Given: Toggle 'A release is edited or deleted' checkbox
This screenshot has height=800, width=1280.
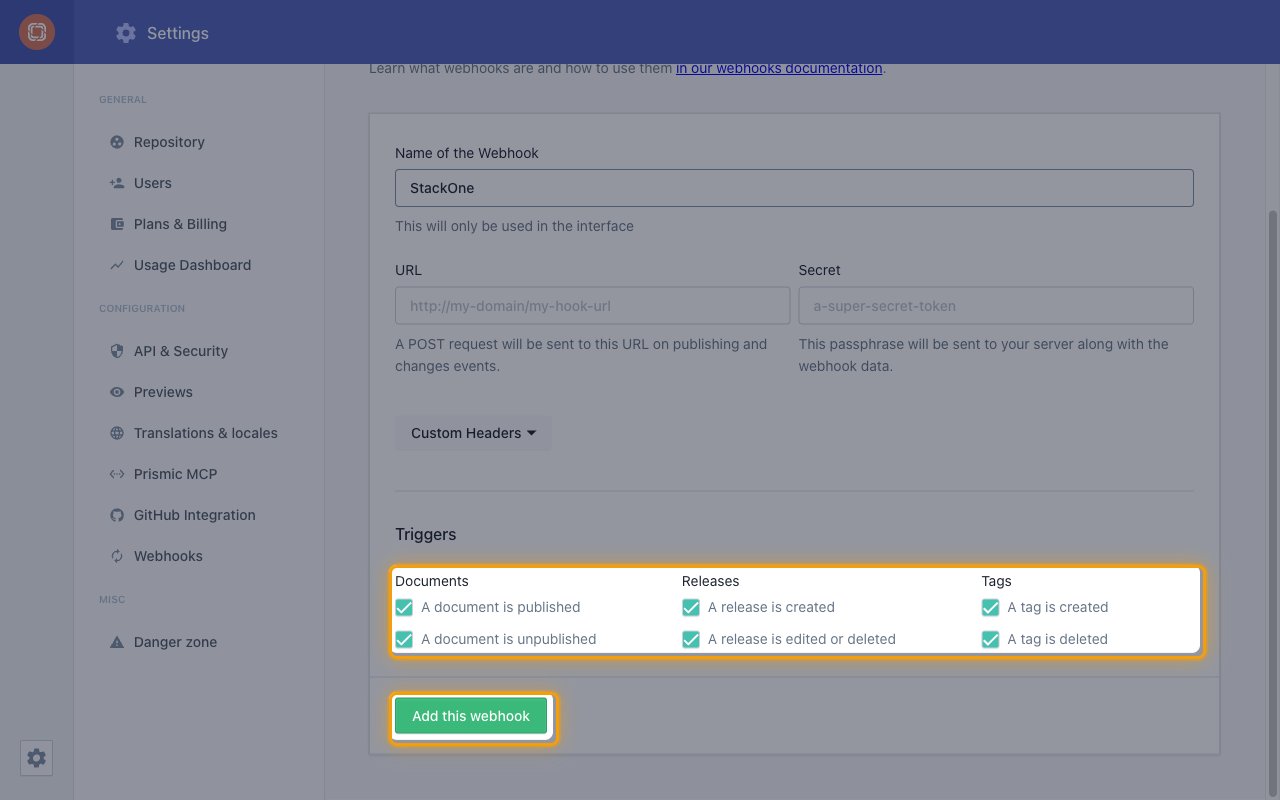Looking at the screenshot, I should [691, 639].
